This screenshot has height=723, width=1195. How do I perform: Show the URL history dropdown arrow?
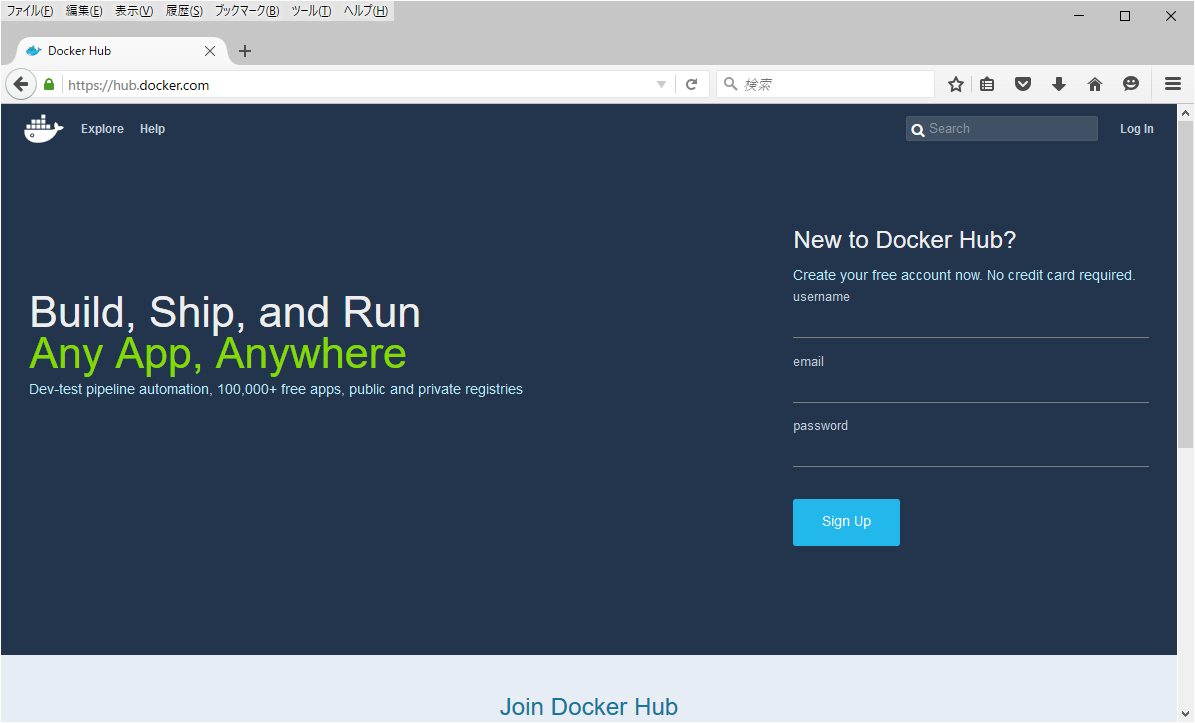click(662, 85)
